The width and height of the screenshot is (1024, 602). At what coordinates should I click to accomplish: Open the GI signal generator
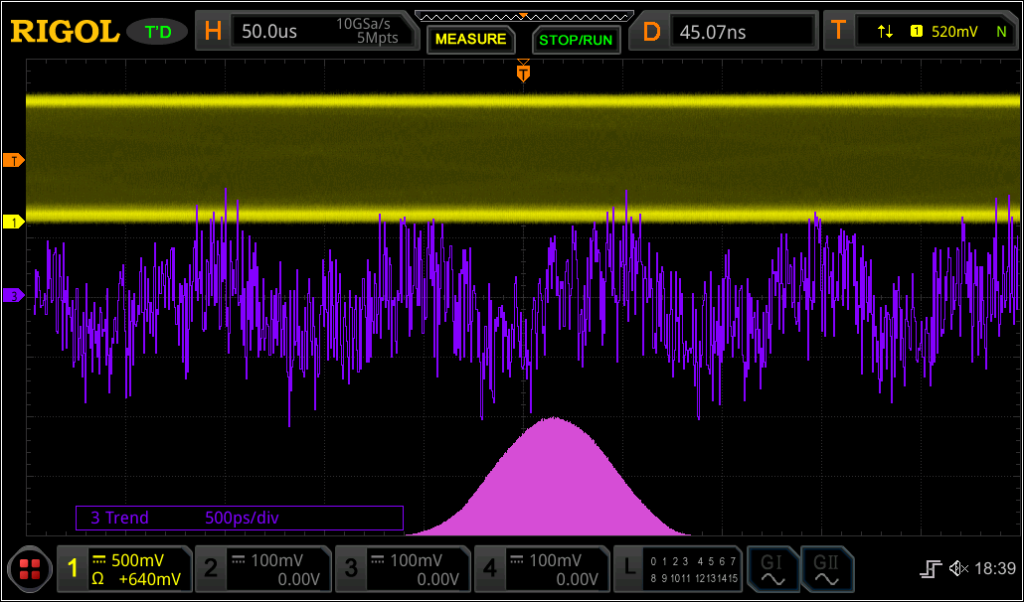(772, 569)
